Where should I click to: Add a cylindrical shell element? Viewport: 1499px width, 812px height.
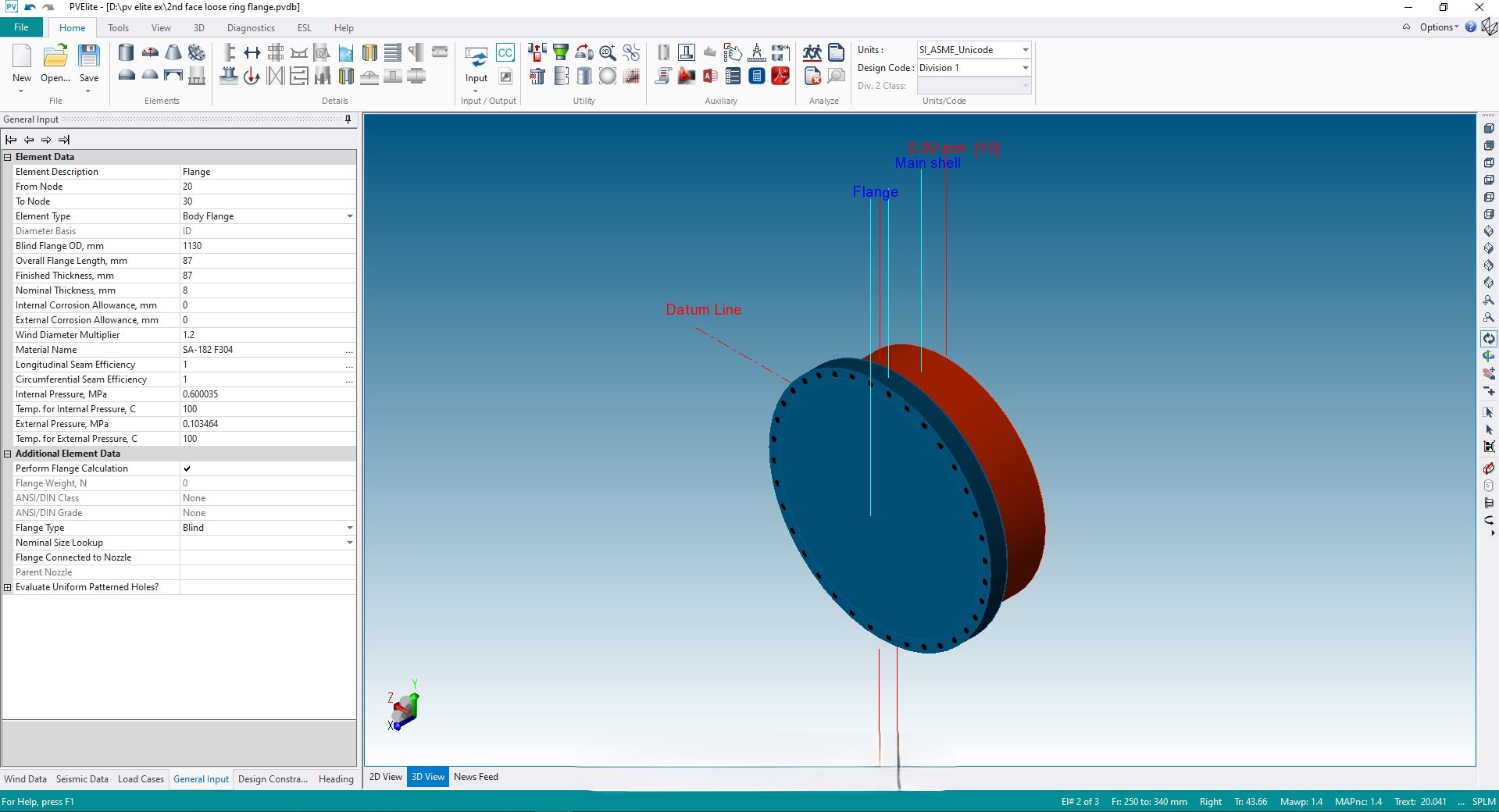(126, 52)
